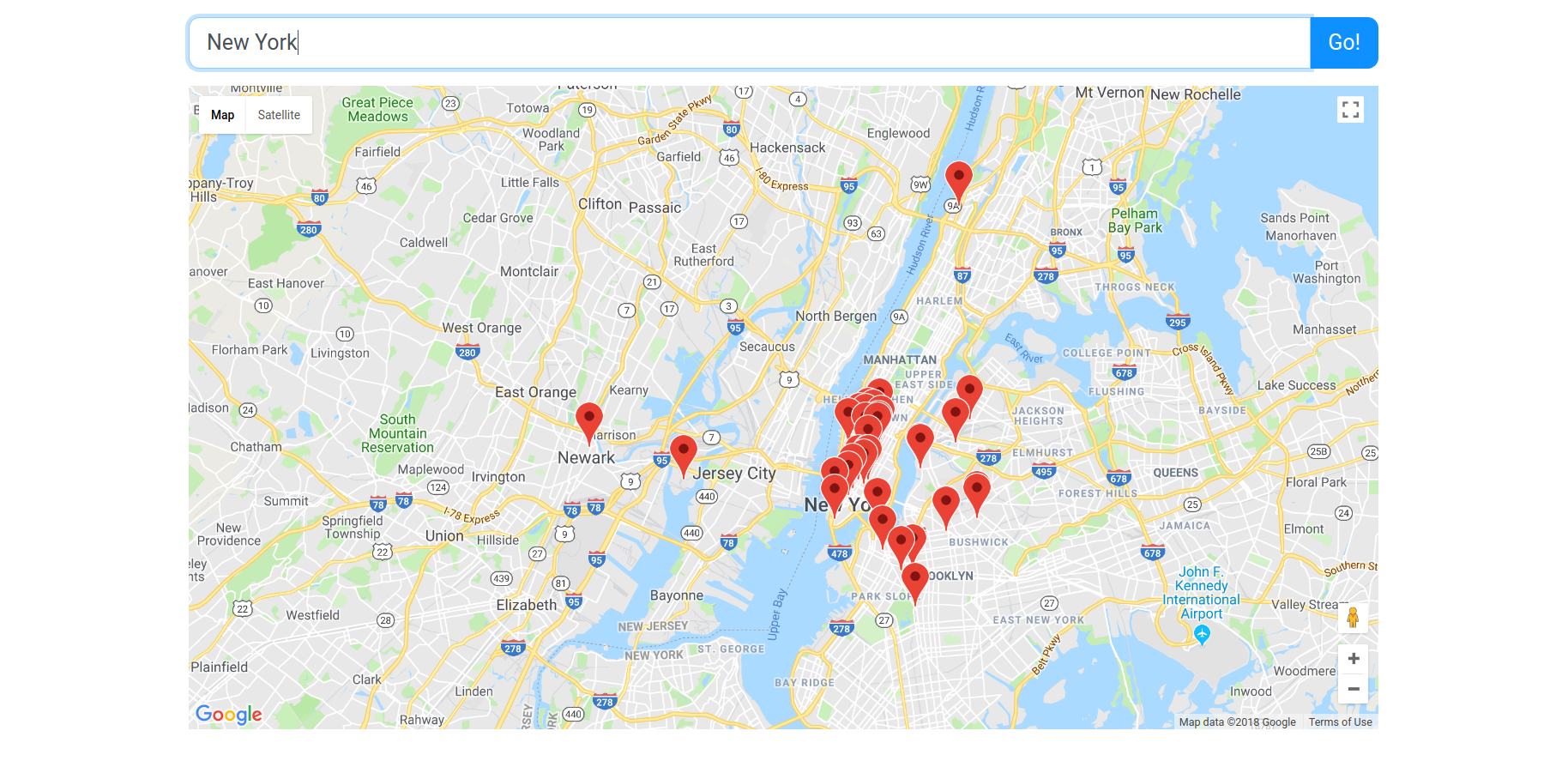The height and width of the screenshot is (767, 1568).
Task: Click the Jersey City label
Action: click(x=735, y=473)
